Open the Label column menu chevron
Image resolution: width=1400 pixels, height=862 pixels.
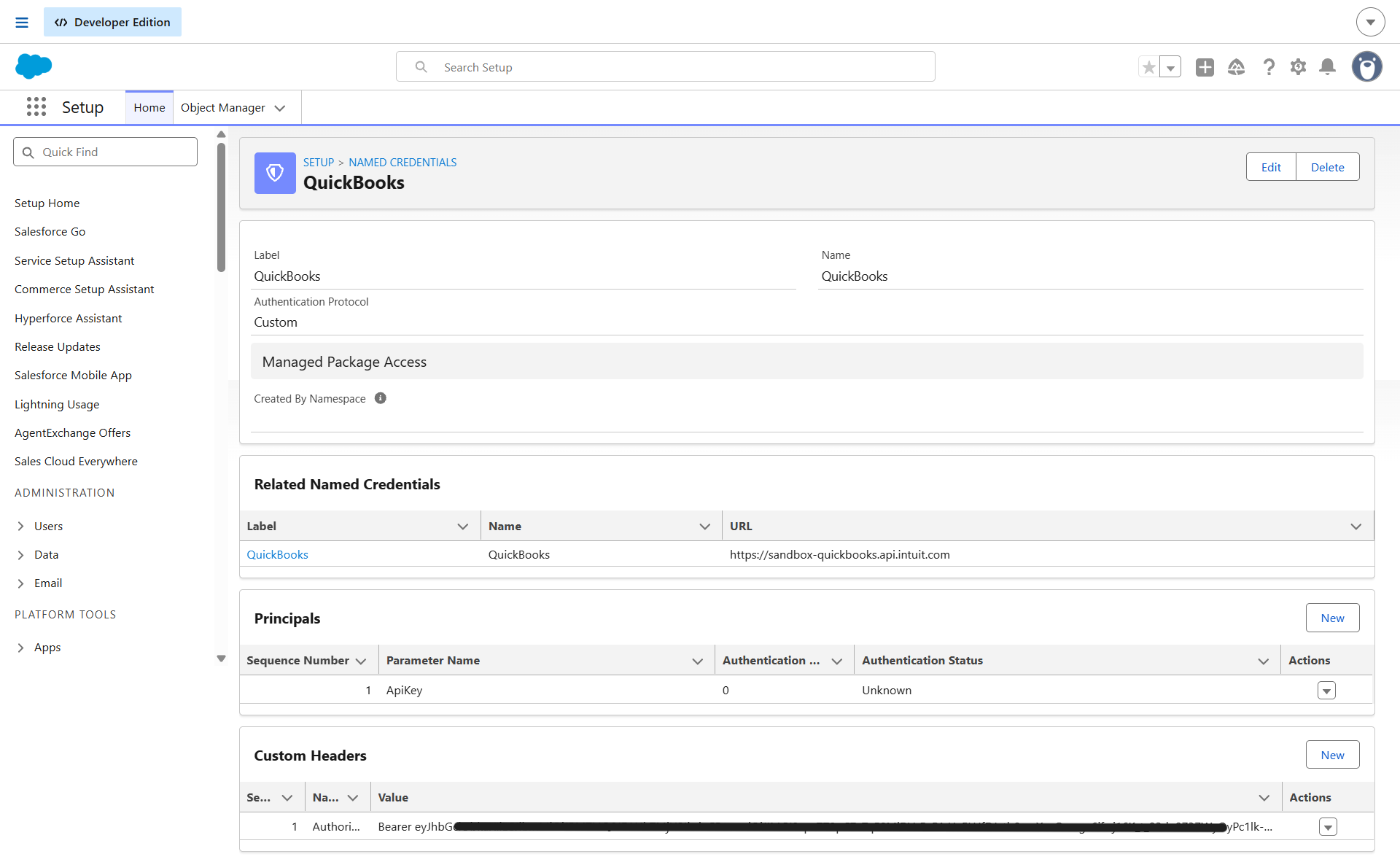coord(462,527)
